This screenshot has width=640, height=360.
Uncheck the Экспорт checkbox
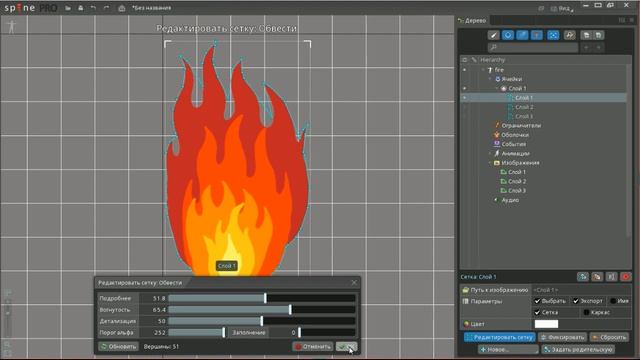(576, 301)
